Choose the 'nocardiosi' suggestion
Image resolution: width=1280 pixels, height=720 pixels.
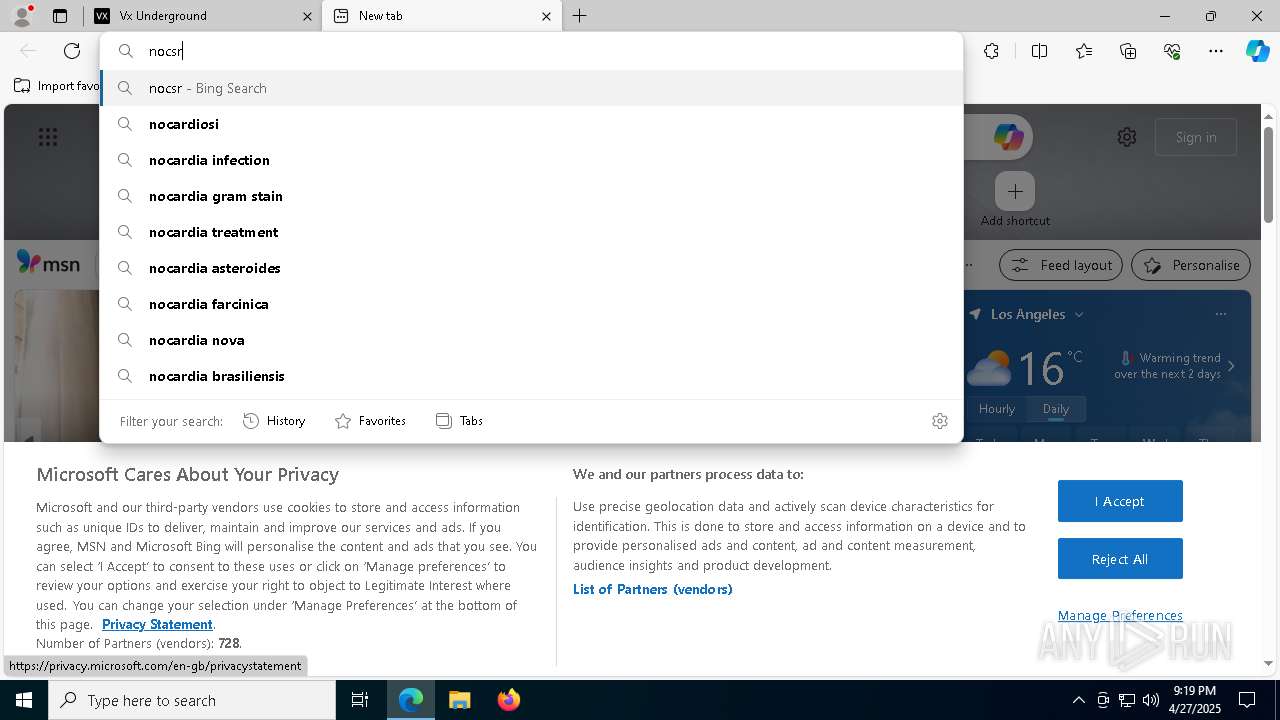[531, 124]
